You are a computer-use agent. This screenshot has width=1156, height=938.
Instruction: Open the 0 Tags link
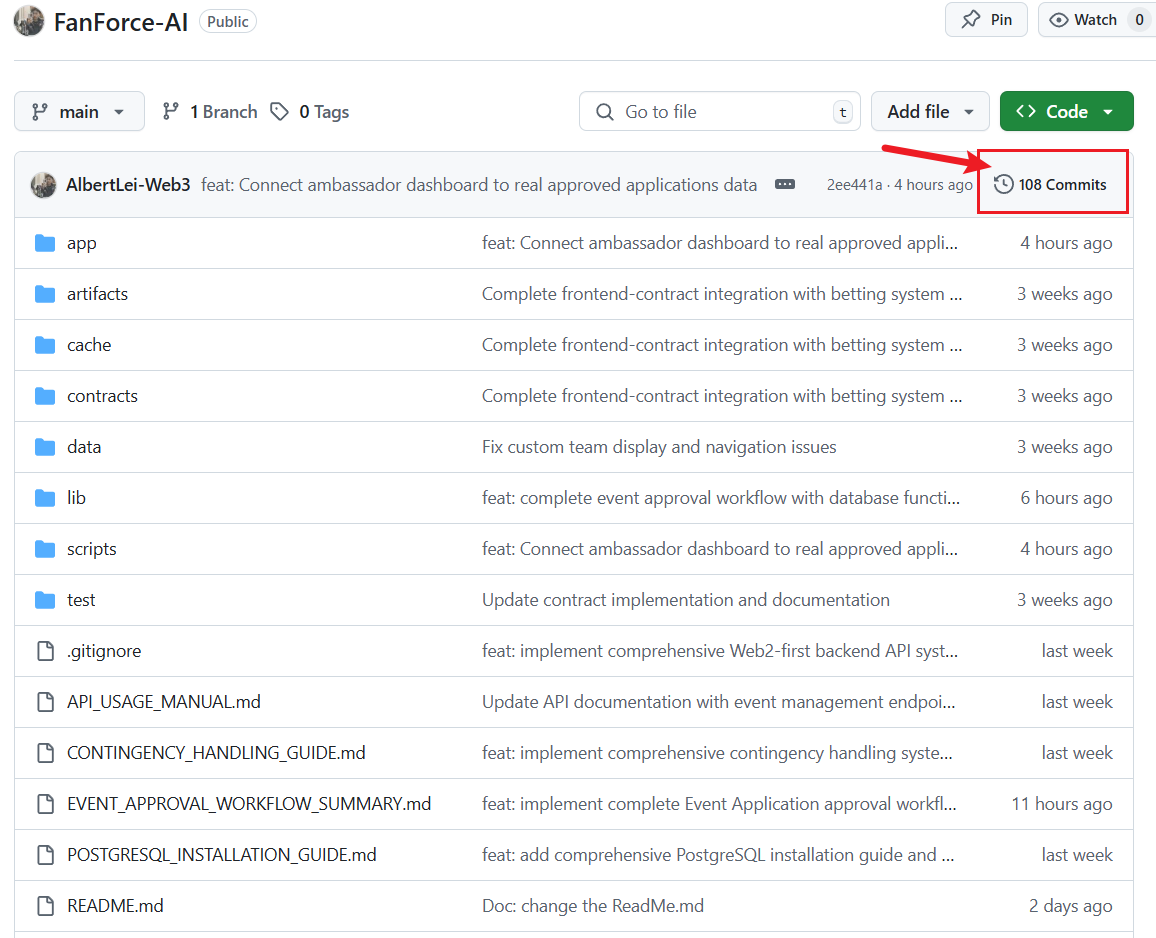pos(310,111)
